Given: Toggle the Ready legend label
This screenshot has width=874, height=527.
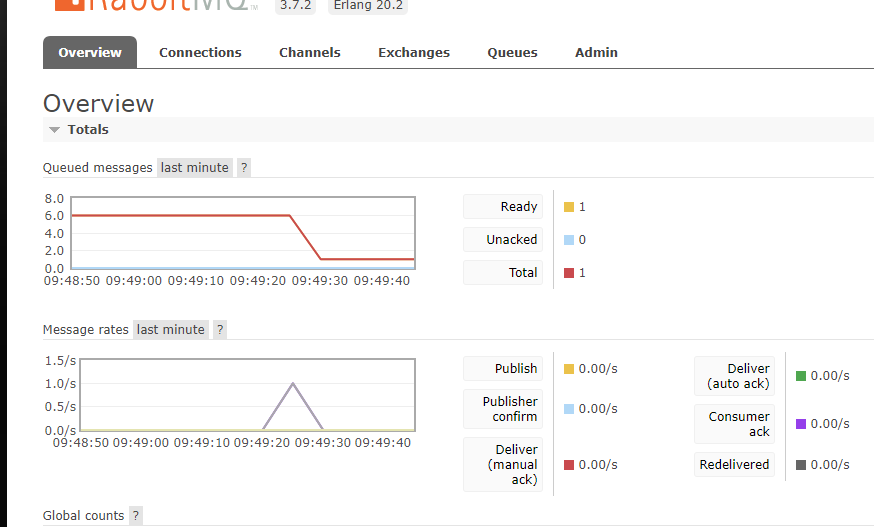Looking at the screenshot, I should (x=503, y=207).
